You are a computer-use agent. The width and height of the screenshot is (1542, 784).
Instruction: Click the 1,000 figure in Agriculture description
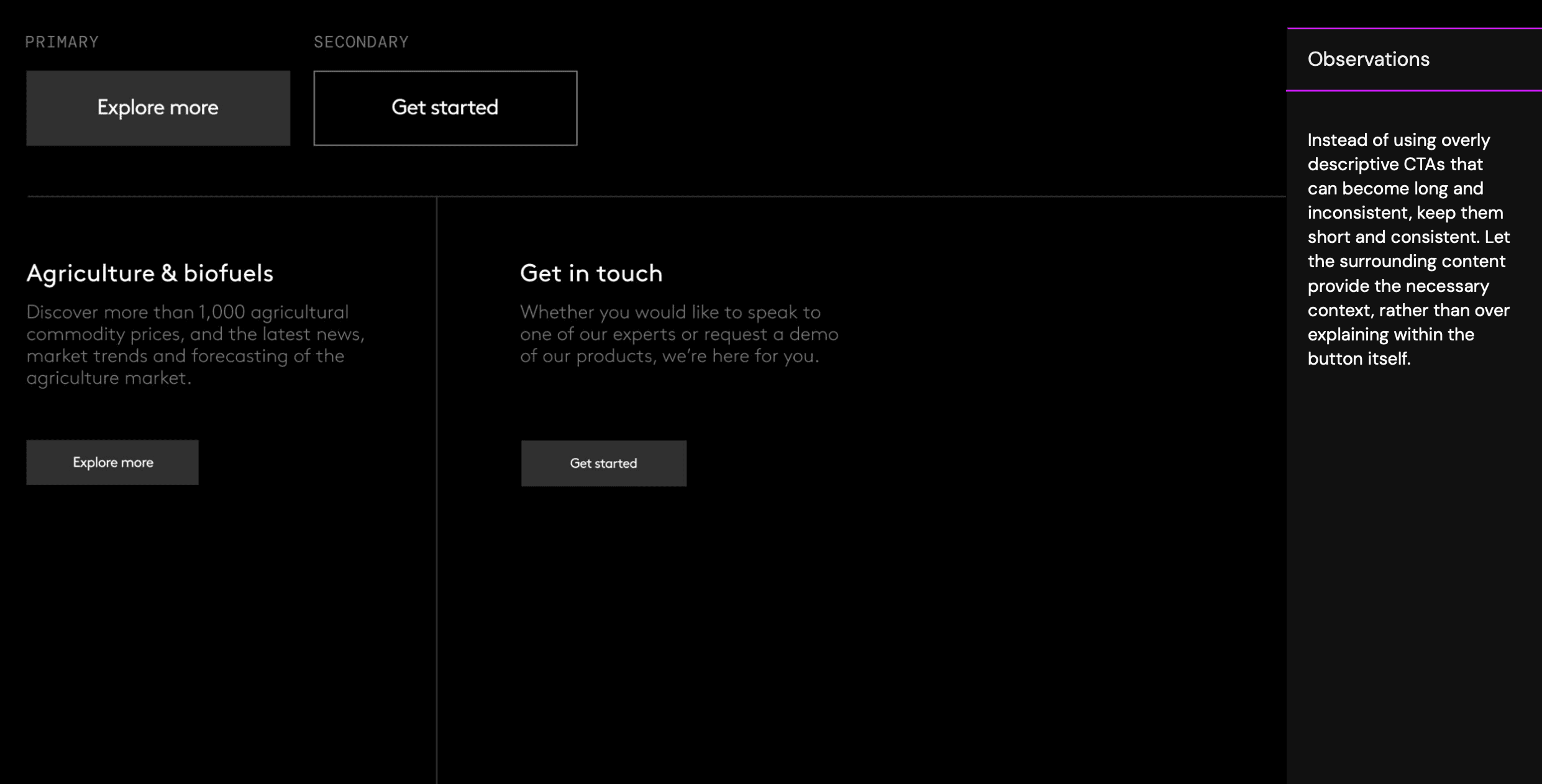pyautogui.click(x=221, y=312)
